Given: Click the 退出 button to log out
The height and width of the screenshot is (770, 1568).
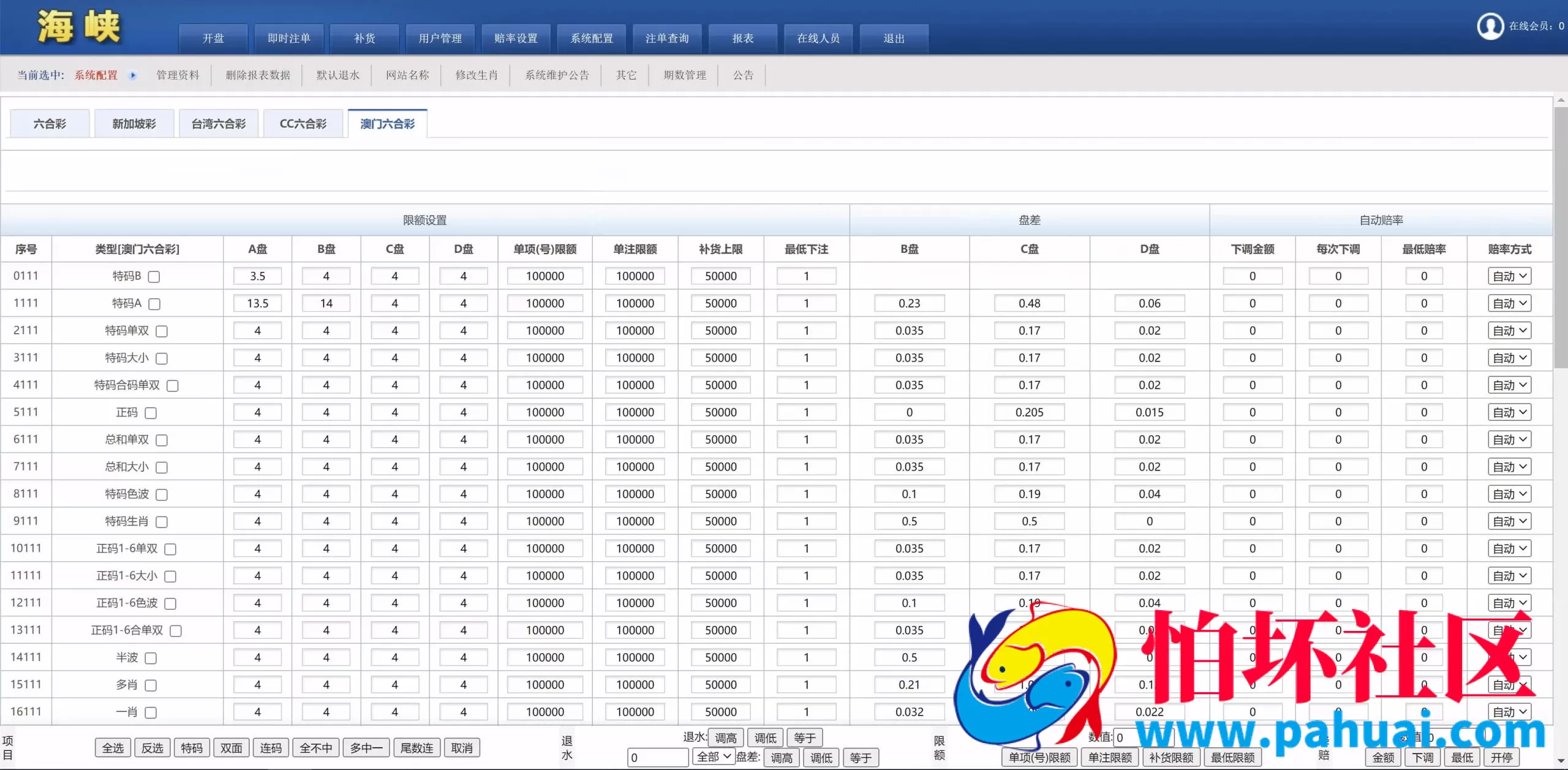Looking at the screenshot, I should [x=894, y=38].
